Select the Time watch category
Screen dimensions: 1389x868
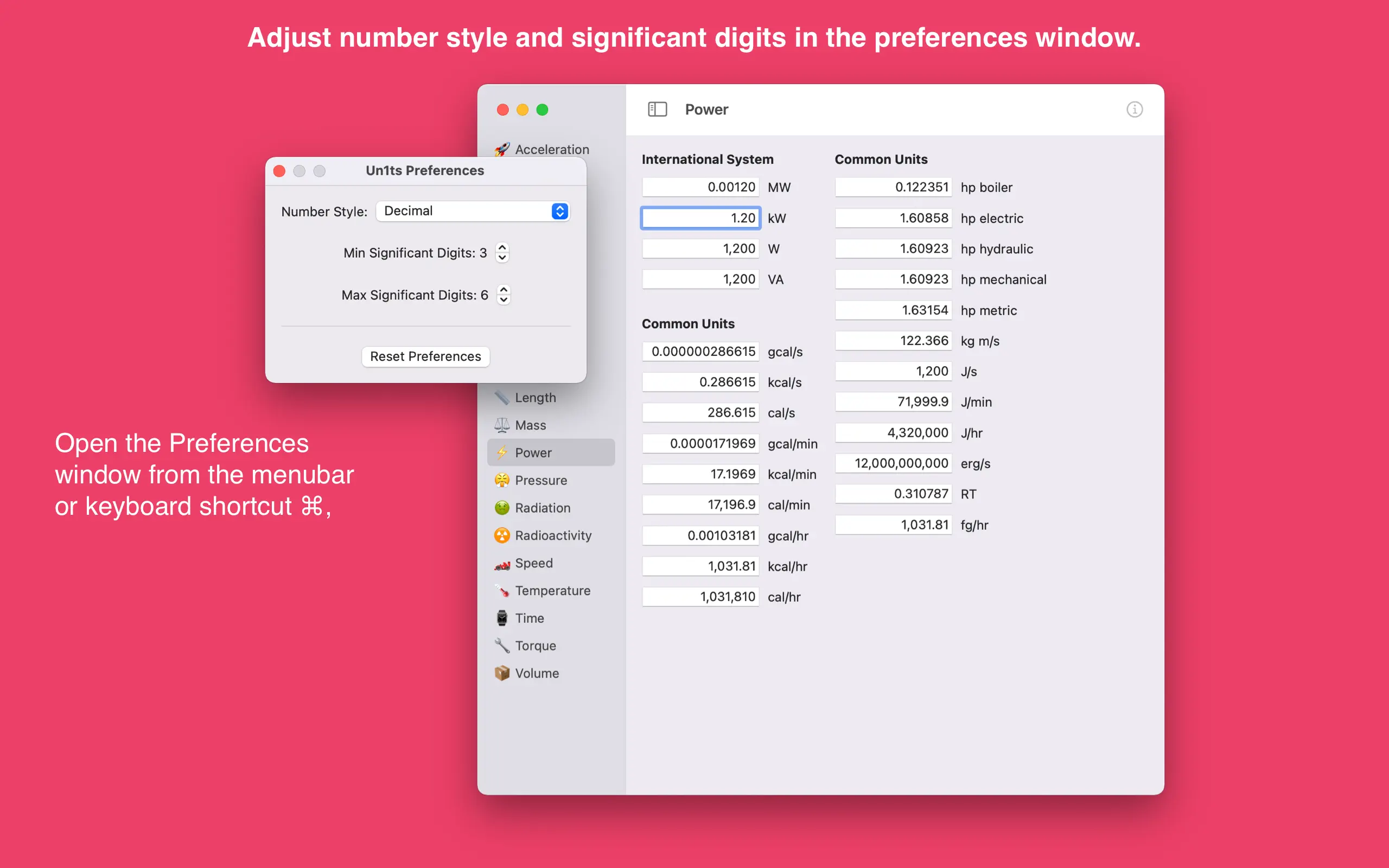pos(529,618)
